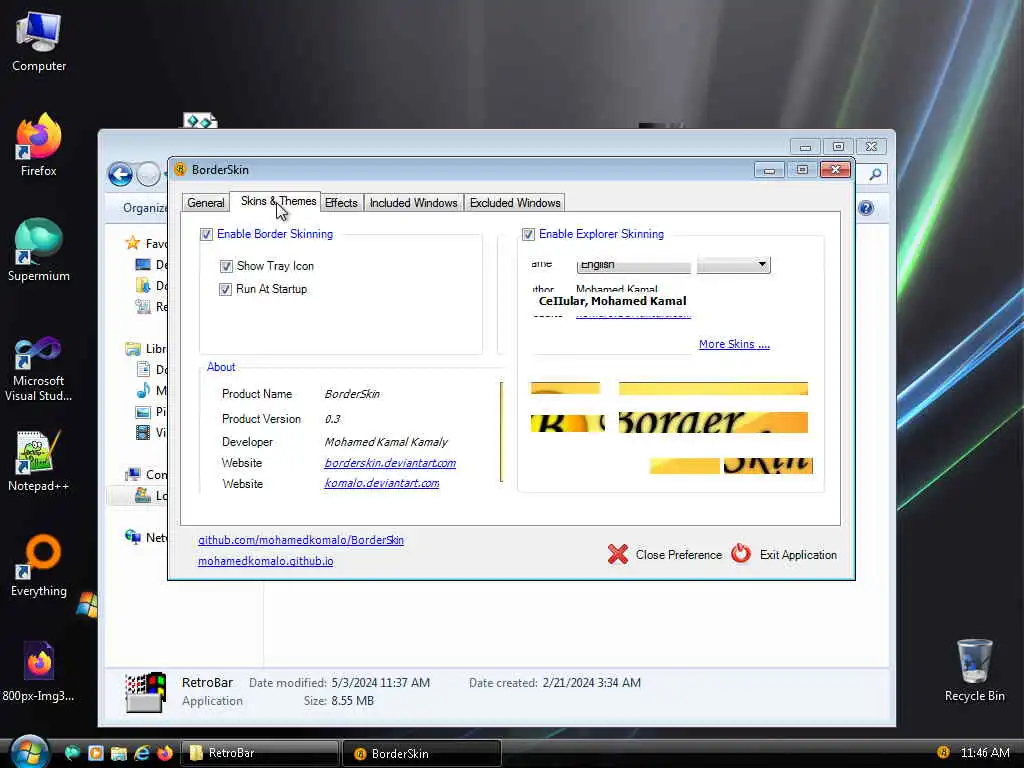This screenshot has height=768, width=1024.
Task: Click the Explorer forward arrow button
Action: [x=150, y=174]
